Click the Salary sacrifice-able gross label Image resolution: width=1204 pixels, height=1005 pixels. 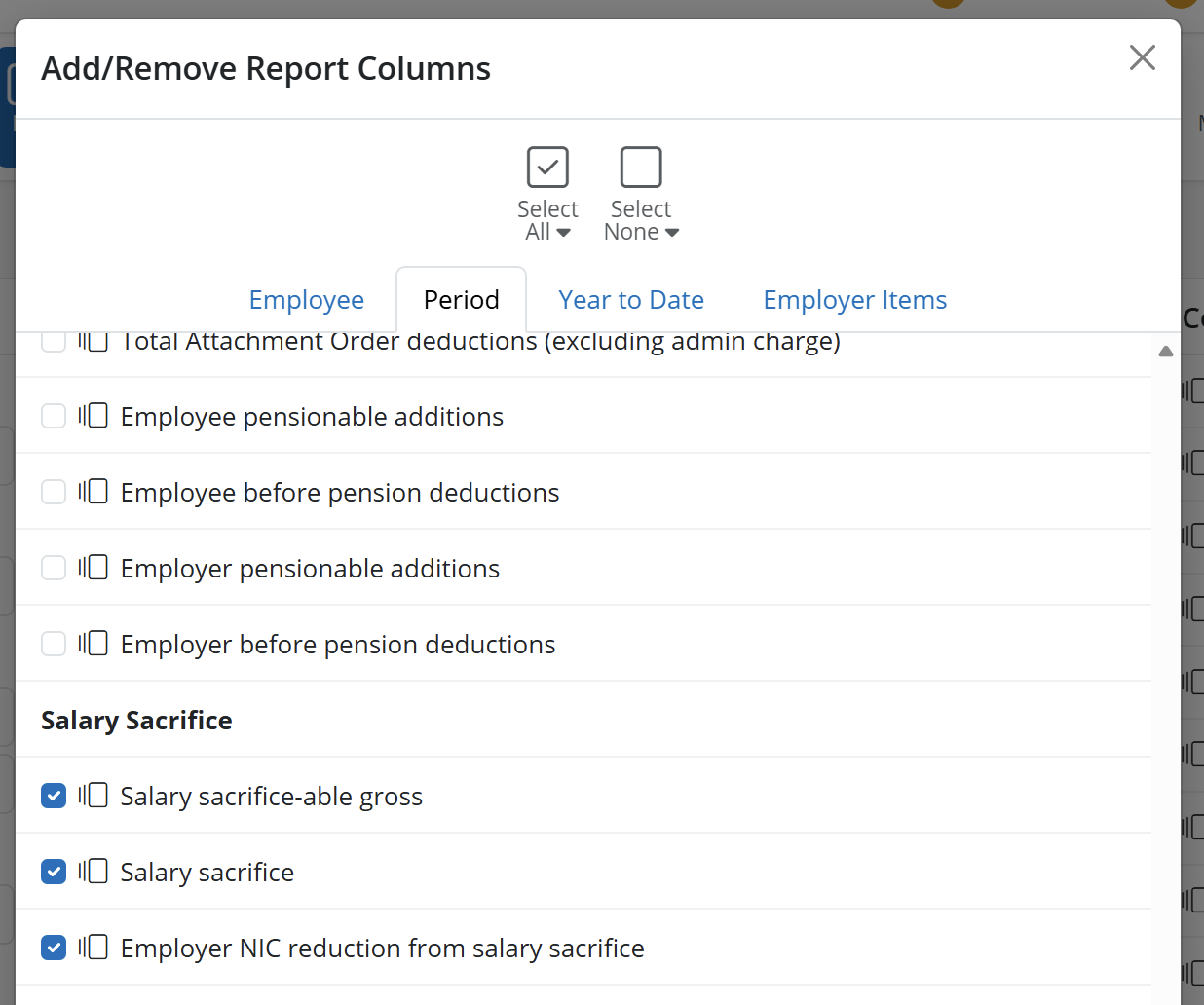[x=272, y=797]
